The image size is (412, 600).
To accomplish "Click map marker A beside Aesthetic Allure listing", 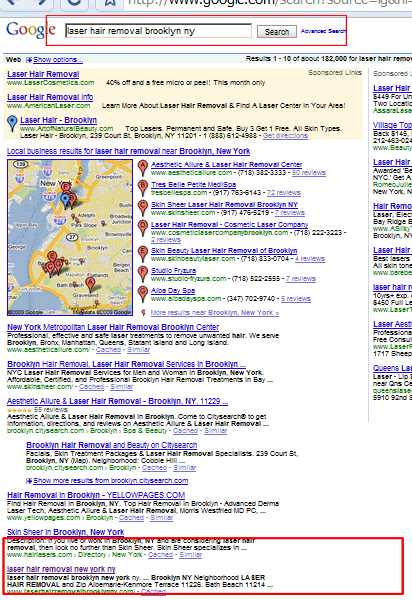I will click(x=143, y=168).
